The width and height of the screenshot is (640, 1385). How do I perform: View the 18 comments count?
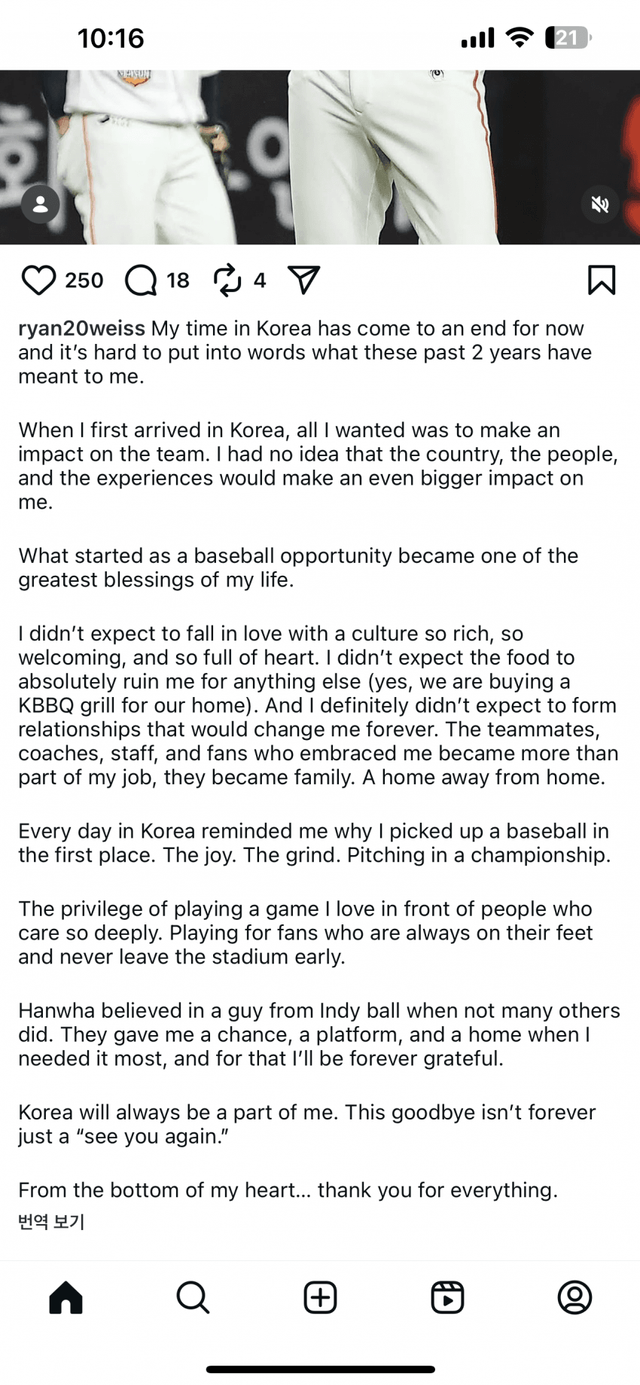(x=178, y=281)
